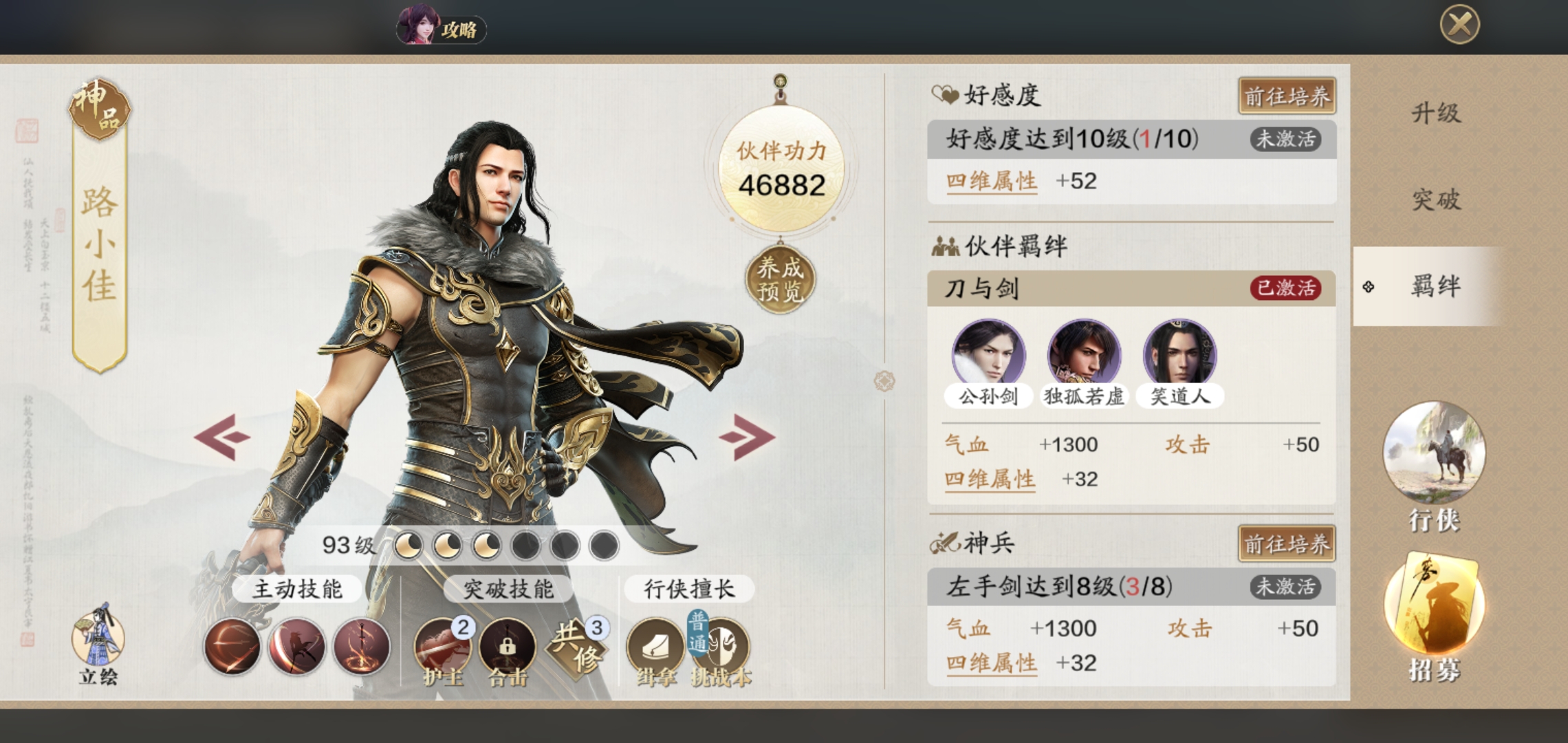The image size is (1568, 743).
Task: Click 前往培养 next to 神兵
Action: (x=1287, y=544)
